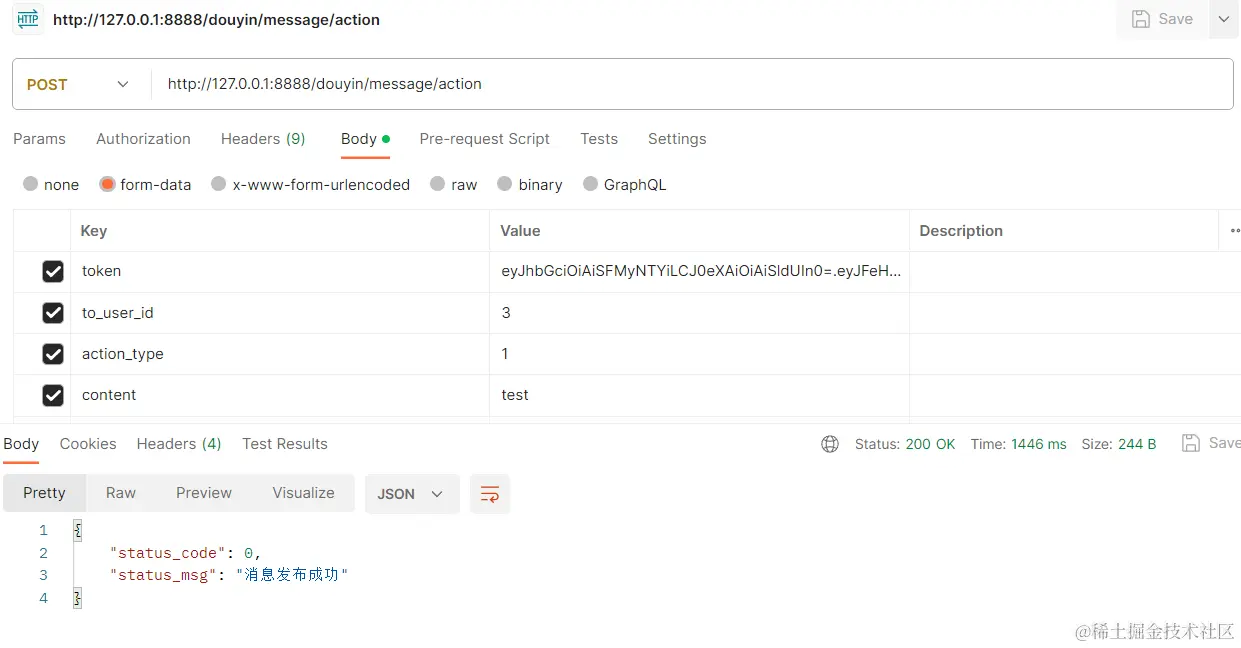
Task: Click the request URL input field
Action: (x=692, y=84)
